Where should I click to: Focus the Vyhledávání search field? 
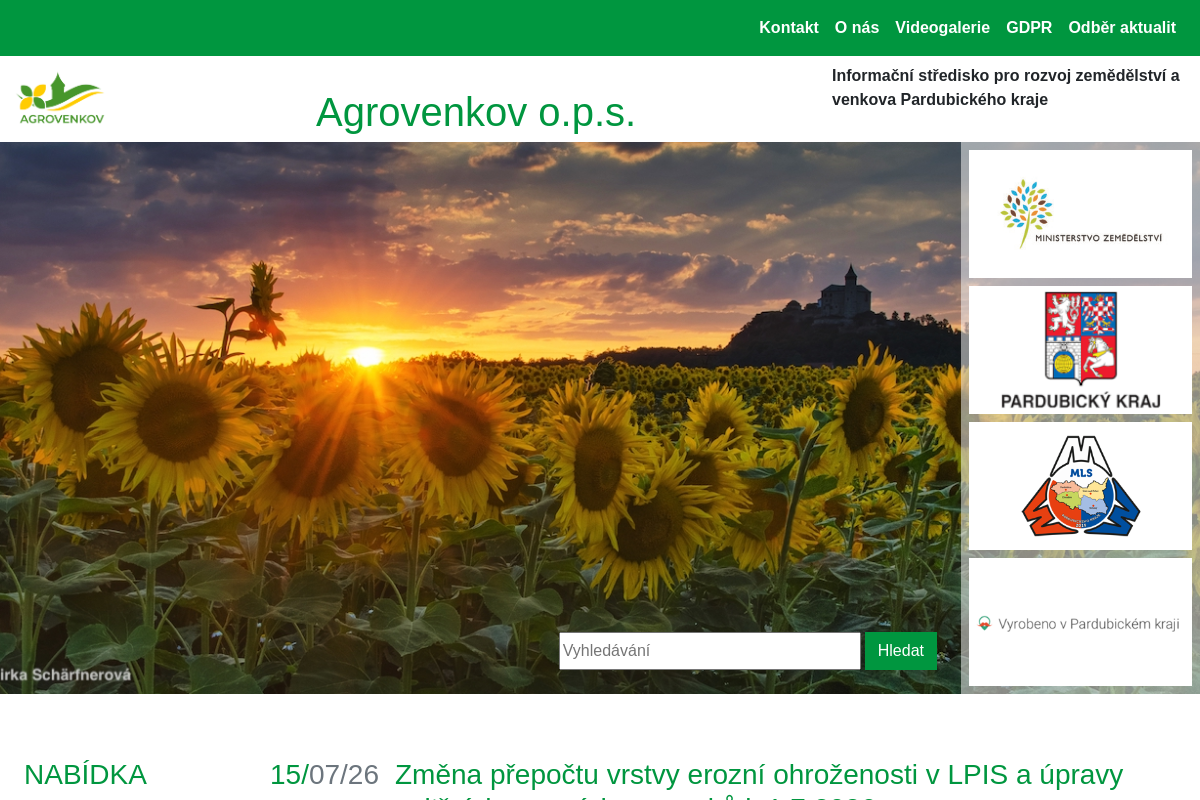tap(710, 651)
